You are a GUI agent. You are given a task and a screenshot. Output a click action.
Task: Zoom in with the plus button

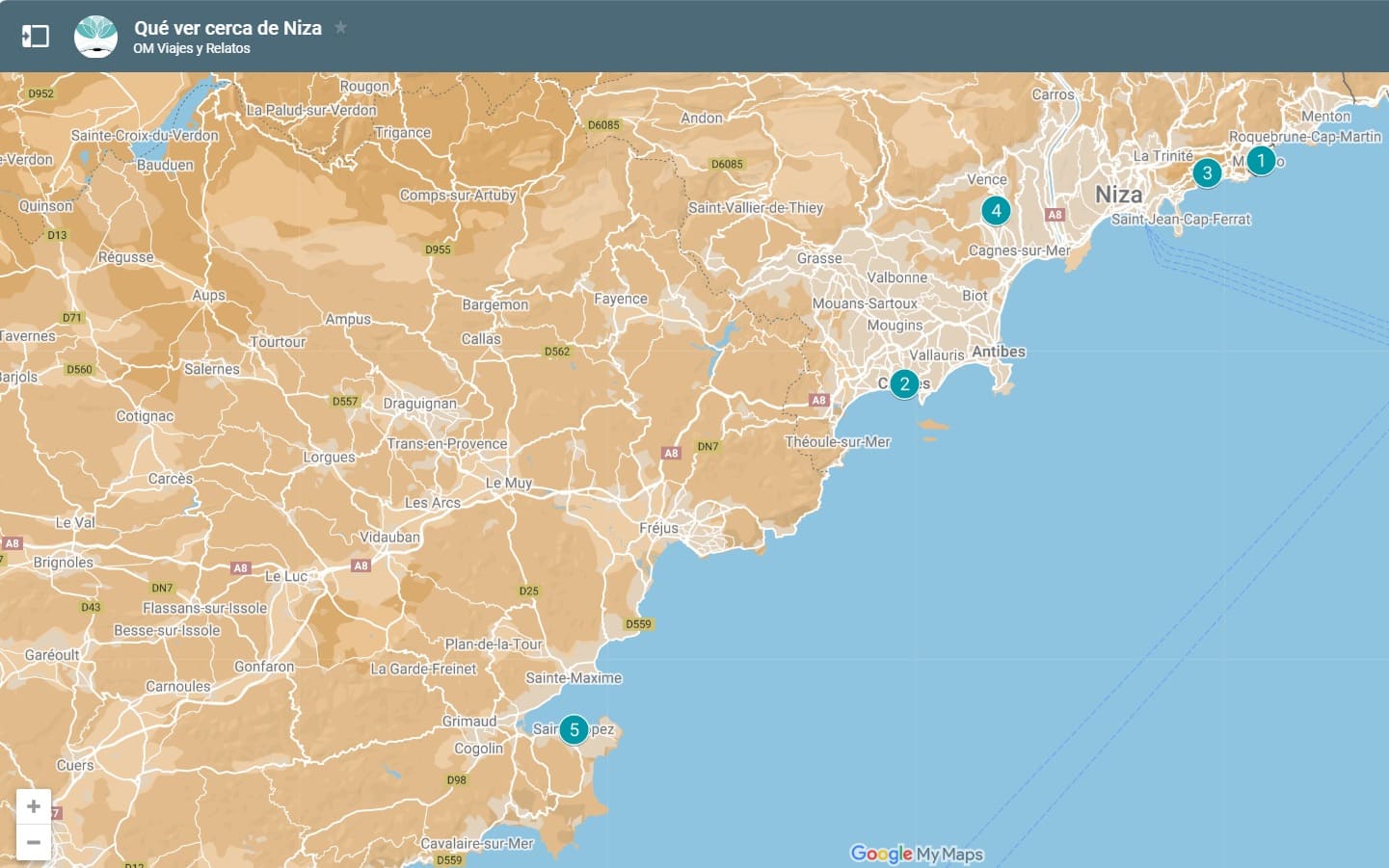point(34,806)
